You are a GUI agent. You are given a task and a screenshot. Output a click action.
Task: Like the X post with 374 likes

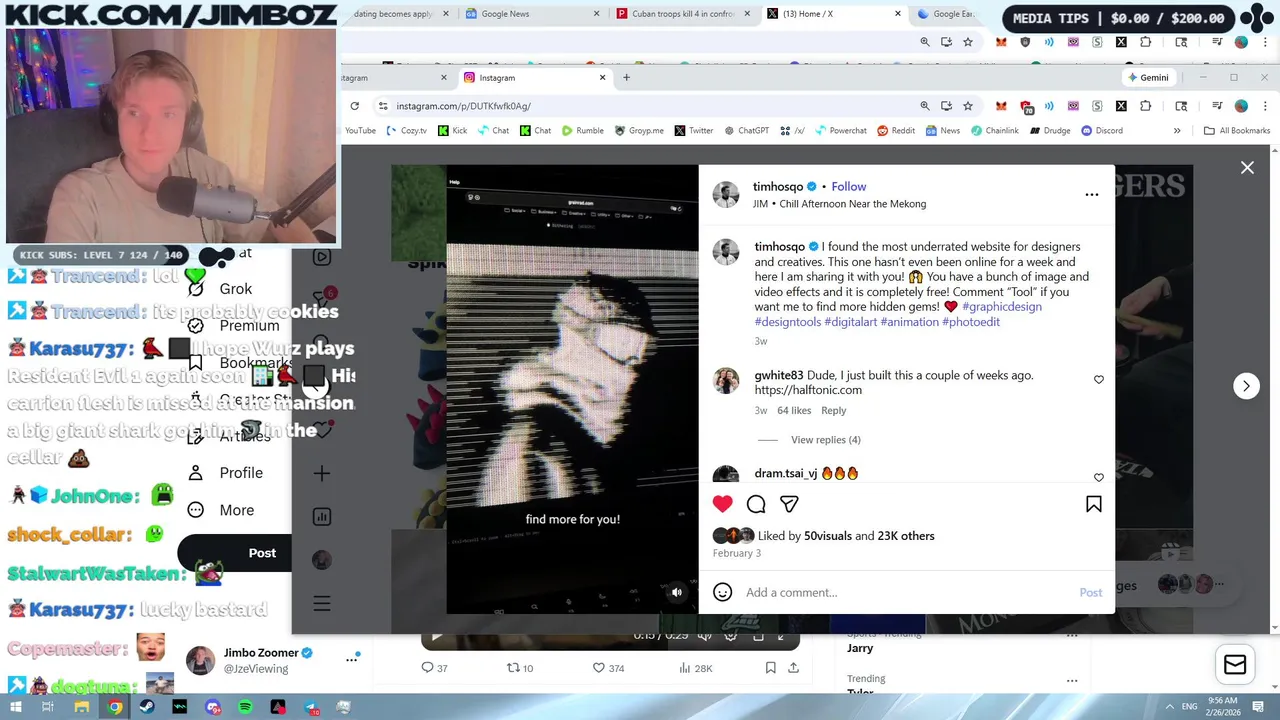(608, 668)
